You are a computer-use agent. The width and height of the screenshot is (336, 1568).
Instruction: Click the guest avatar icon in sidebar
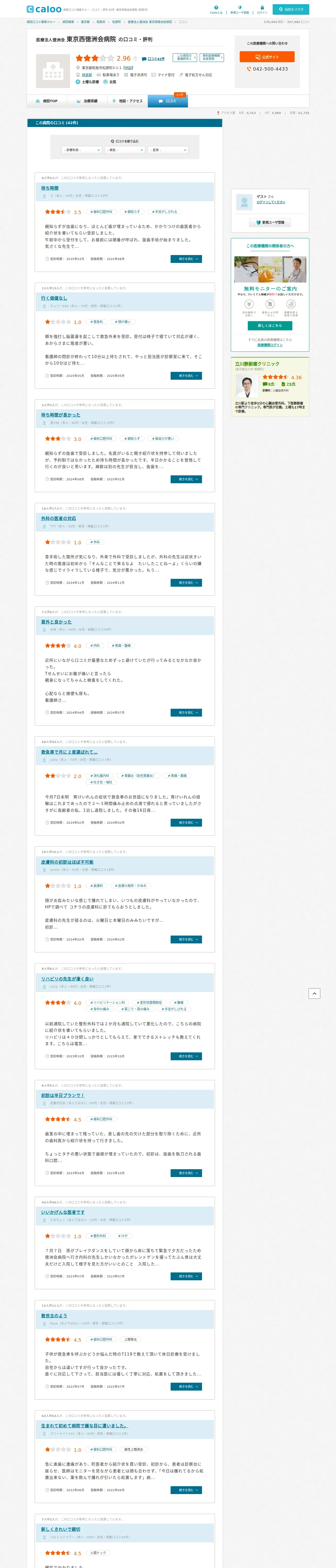tap(244, 201)
